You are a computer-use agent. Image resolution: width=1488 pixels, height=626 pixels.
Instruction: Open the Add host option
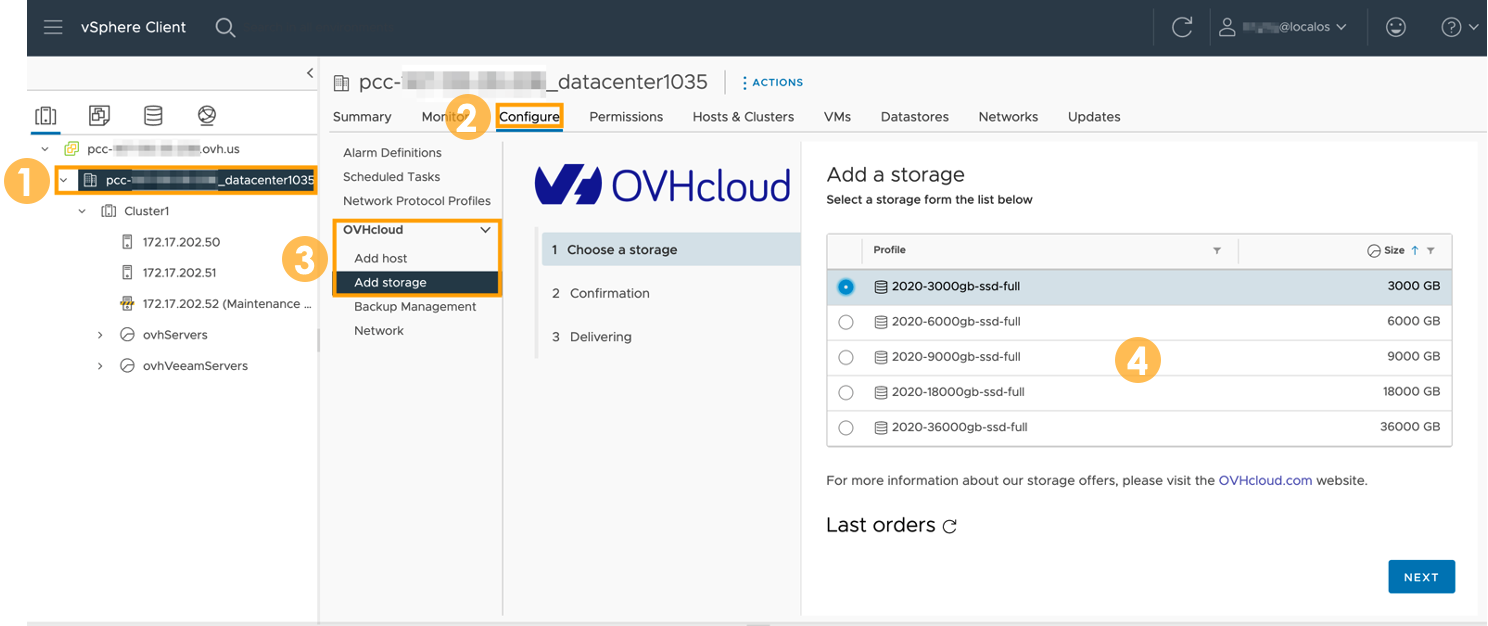381,258
